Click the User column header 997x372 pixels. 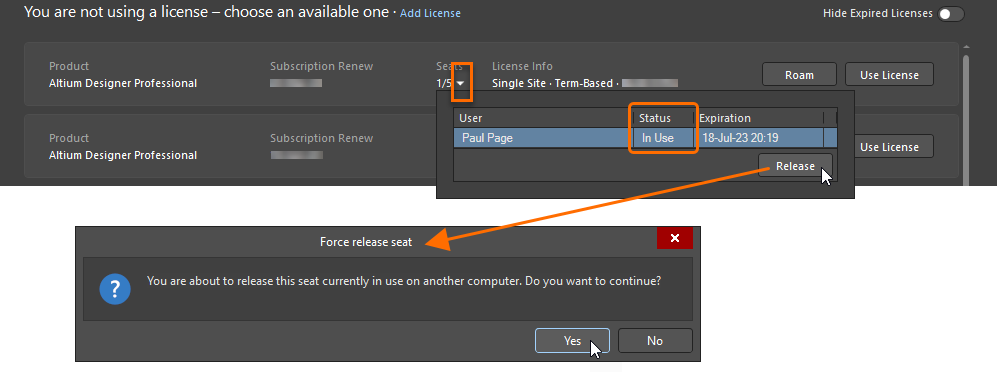coord(544,118)
